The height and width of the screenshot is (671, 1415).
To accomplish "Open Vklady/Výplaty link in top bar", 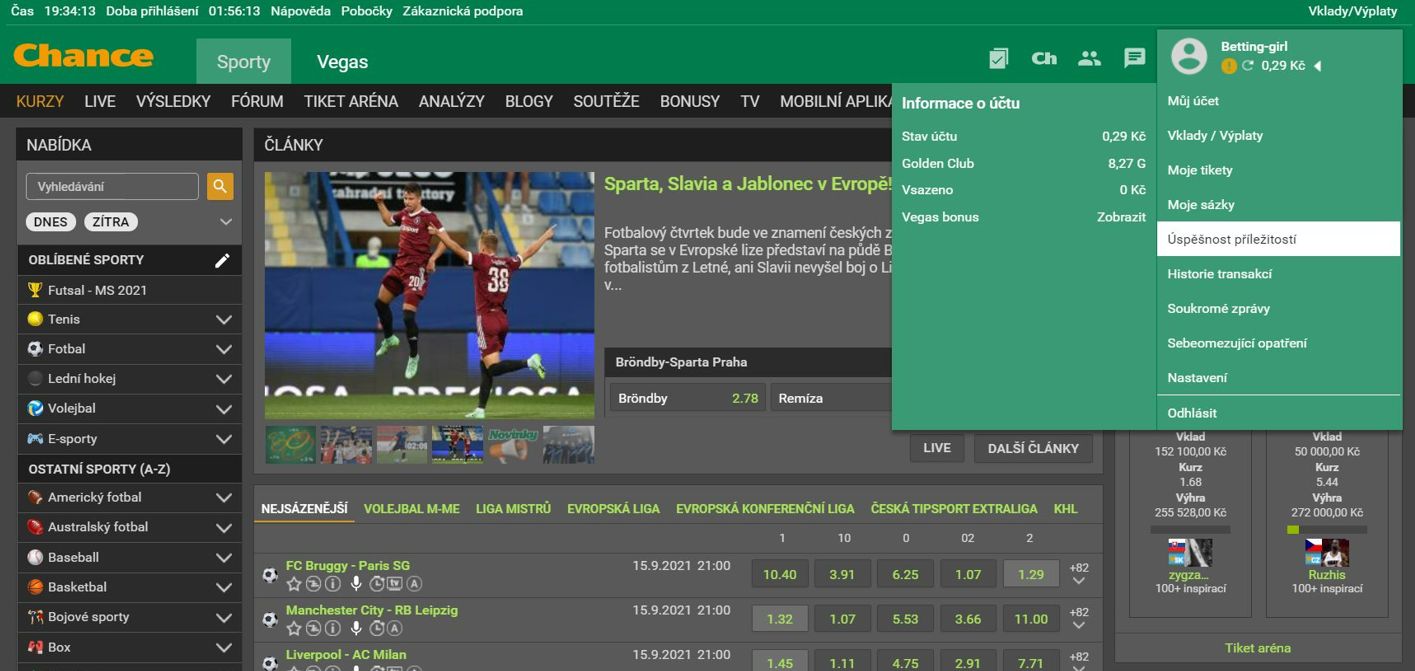I will click(x=1352, y=11).
